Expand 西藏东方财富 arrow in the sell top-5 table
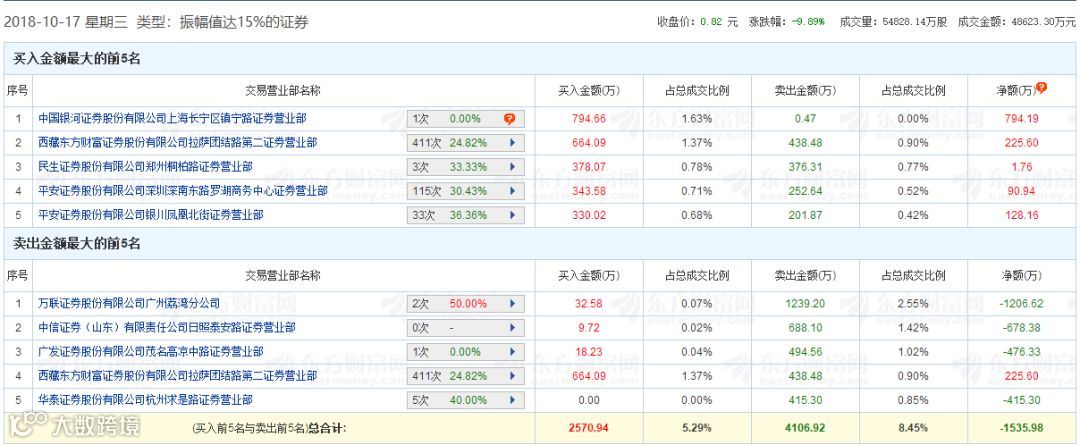 point(512,376)
